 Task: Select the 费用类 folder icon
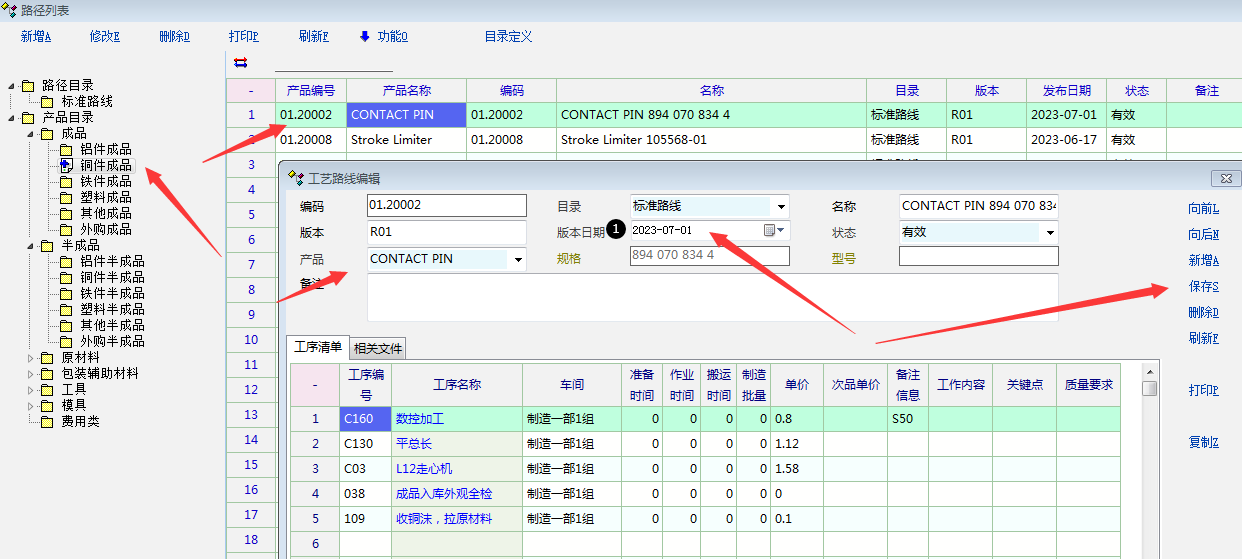pyautogui.click(x=46, y=421)
